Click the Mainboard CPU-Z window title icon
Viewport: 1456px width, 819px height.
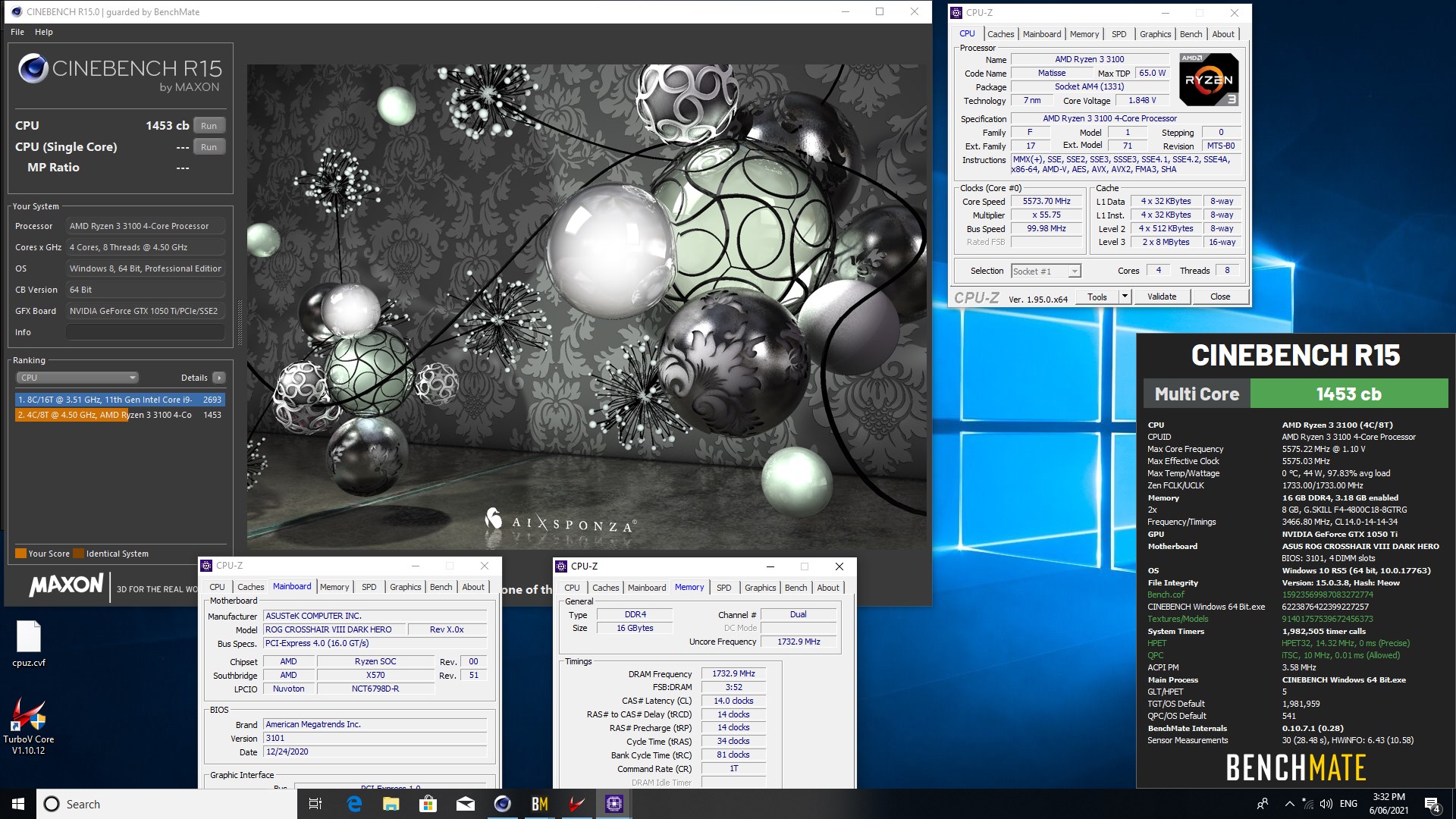[x=206, y=566]
